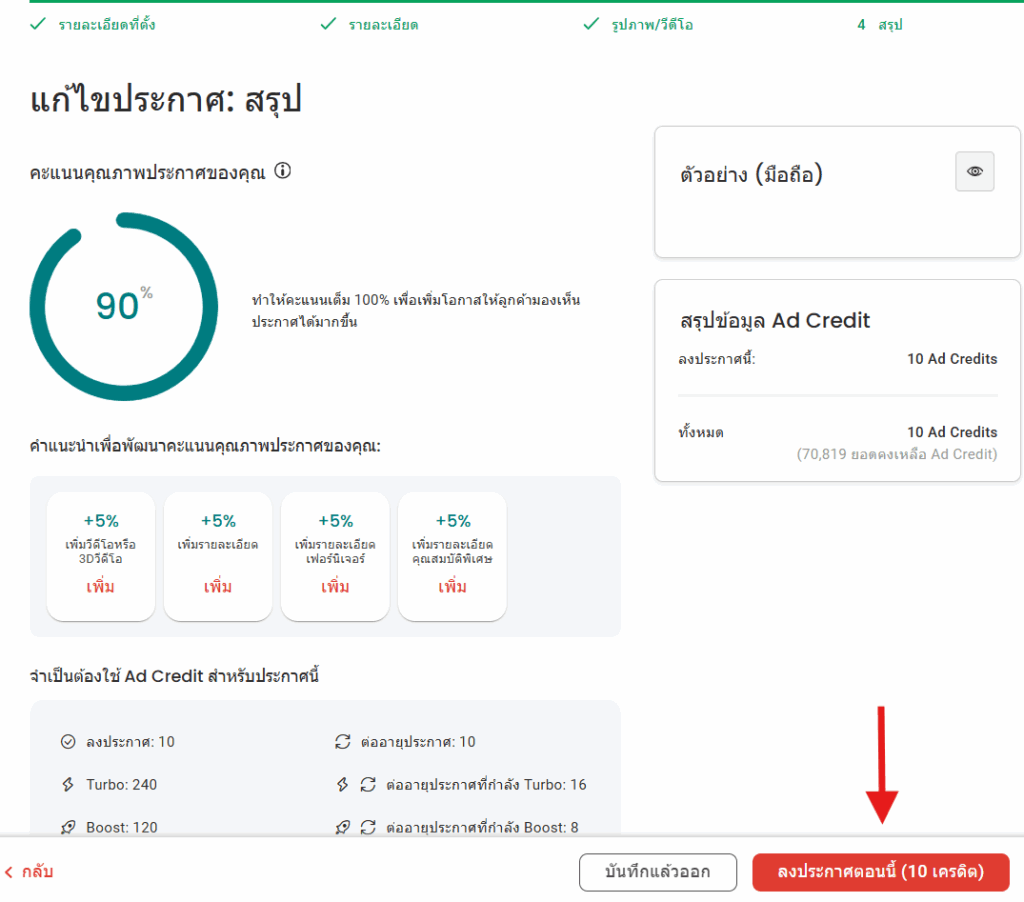The image size is (1024, 902).
Task: Click the red back chevron beside กลับ
Action: (x=10, y=872)
